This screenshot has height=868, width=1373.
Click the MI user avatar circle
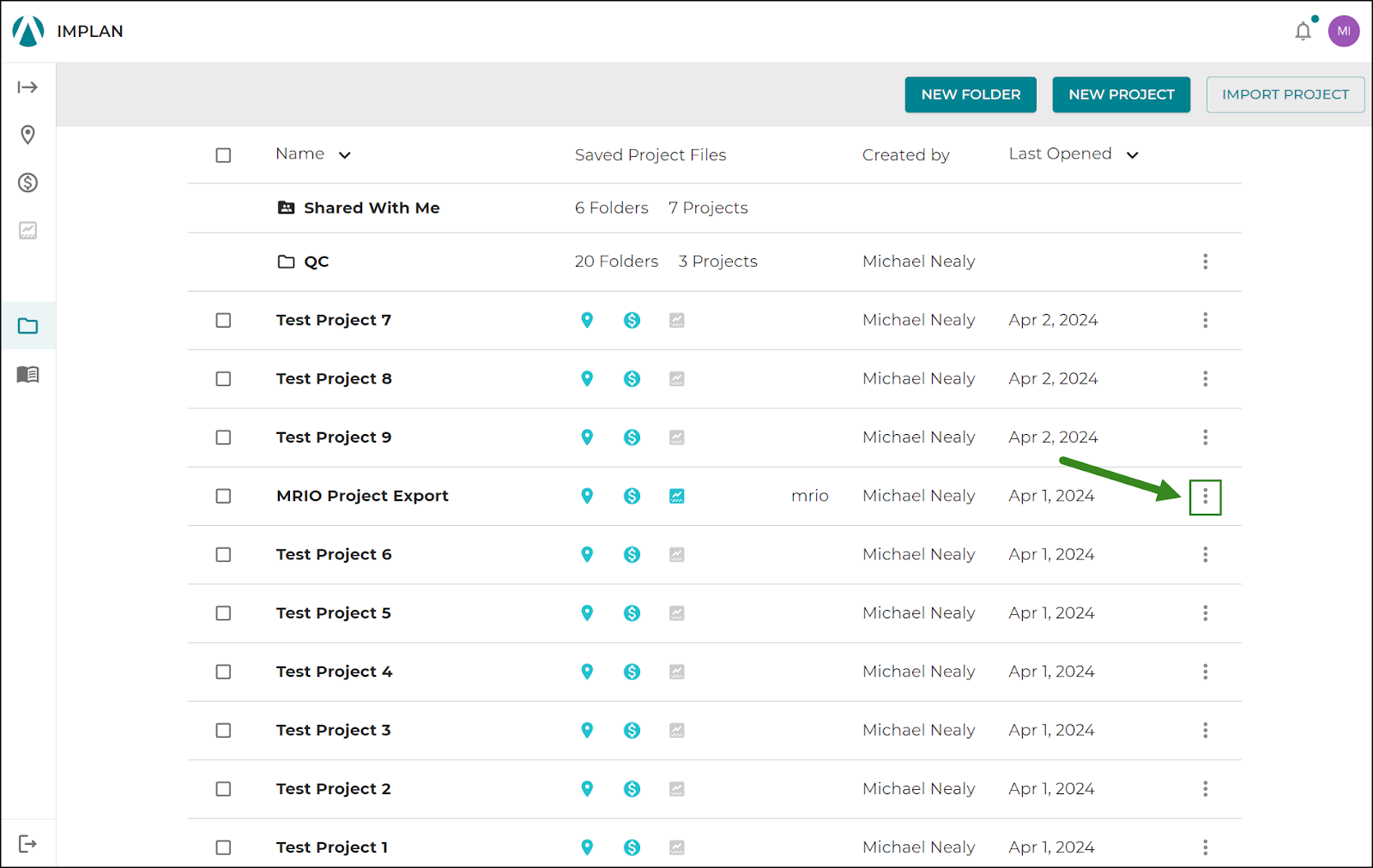(x=1344, y=31)
